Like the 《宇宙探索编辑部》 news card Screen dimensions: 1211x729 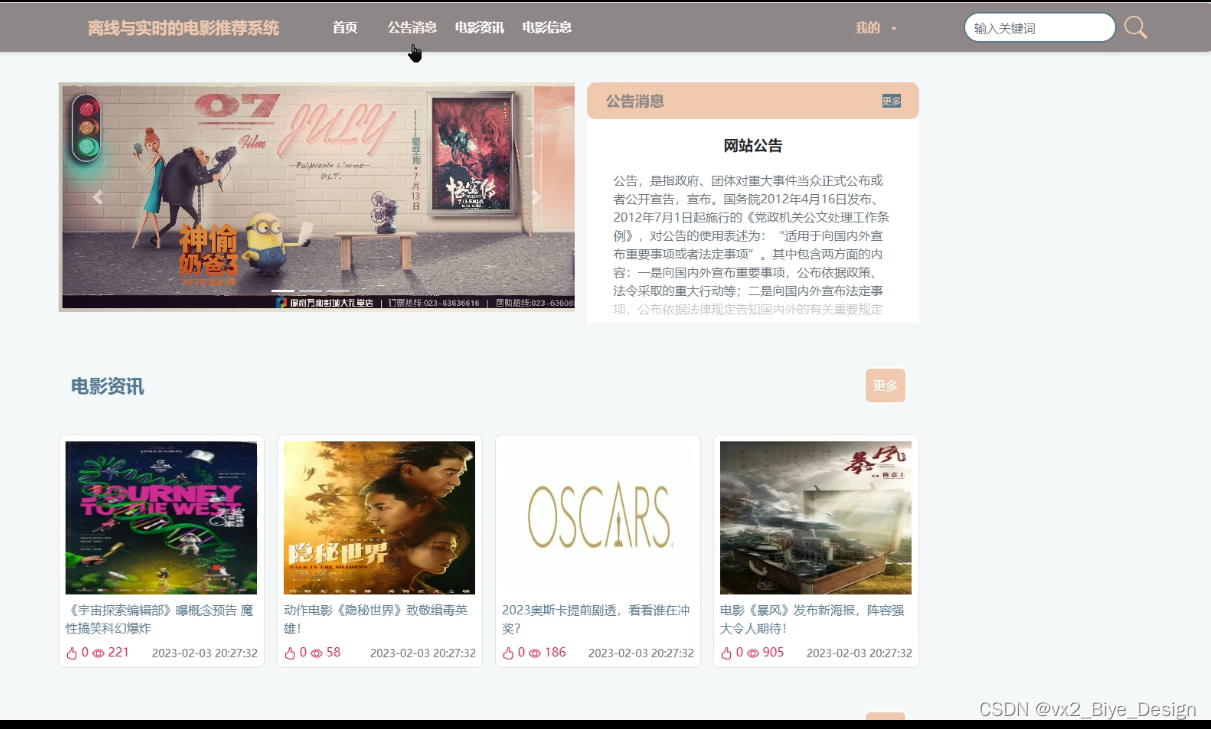point(72,653)
